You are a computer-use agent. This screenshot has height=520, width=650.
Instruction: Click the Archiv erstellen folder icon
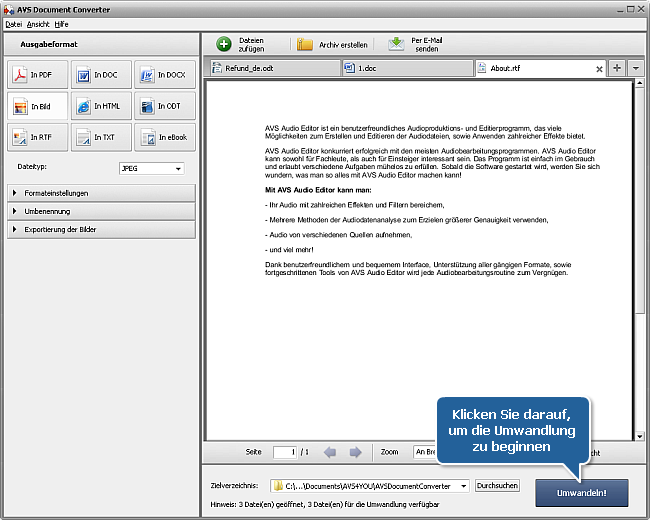pos(305,44)
